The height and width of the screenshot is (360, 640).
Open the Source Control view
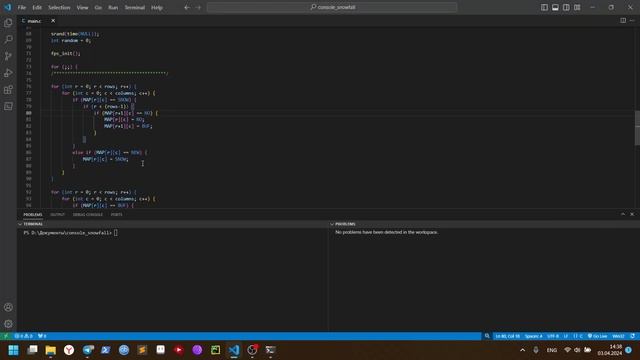coord(8,56)
